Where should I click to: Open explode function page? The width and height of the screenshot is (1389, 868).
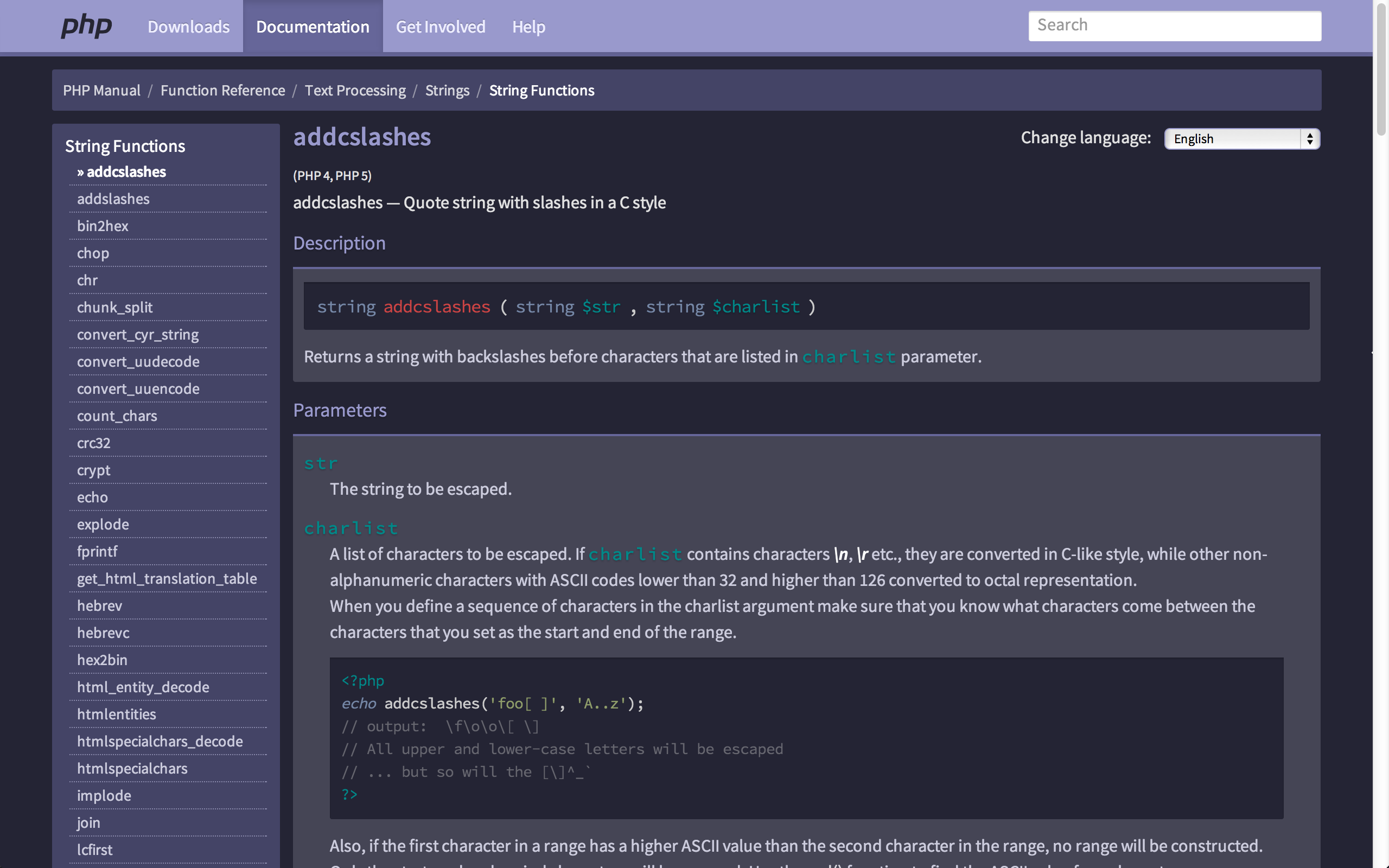click(x=103, y=524)
